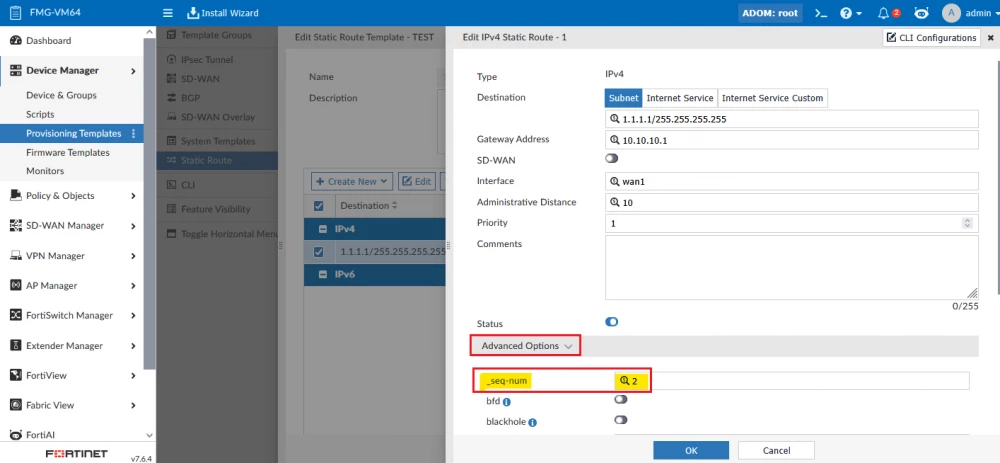The width and height of the screenshot is (1000, 463).
Task: Open Feature Visibility
Action: pos(216,209)
